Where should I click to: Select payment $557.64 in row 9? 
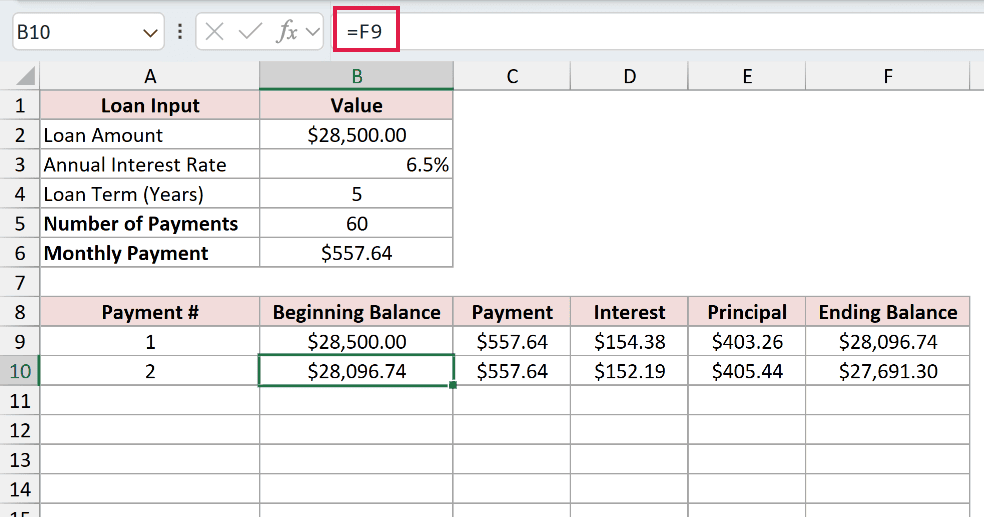(512, 341)
